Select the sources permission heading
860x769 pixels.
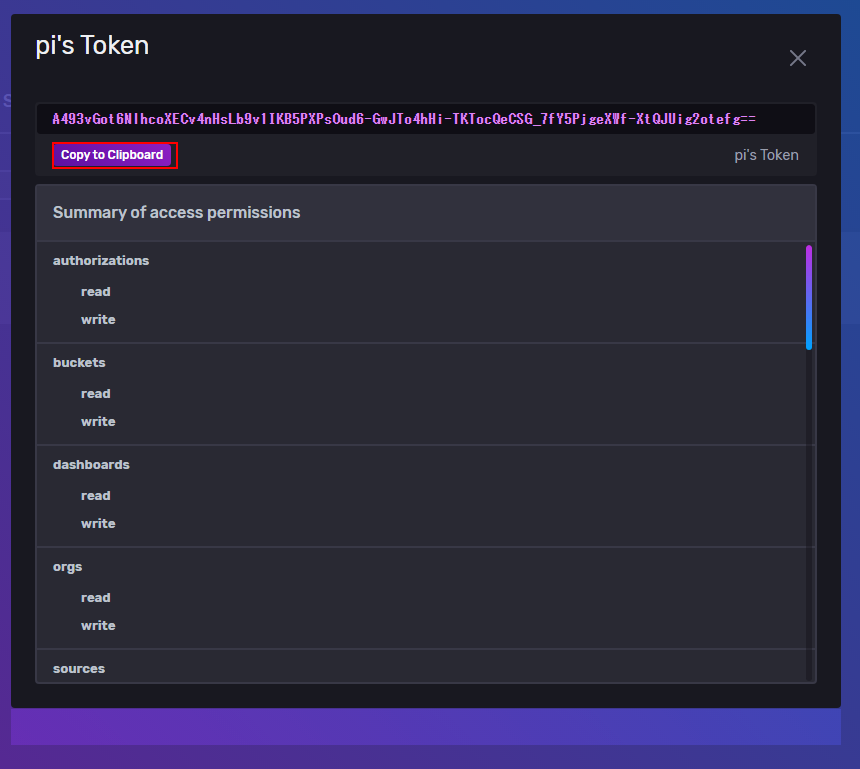coord(79,669)
